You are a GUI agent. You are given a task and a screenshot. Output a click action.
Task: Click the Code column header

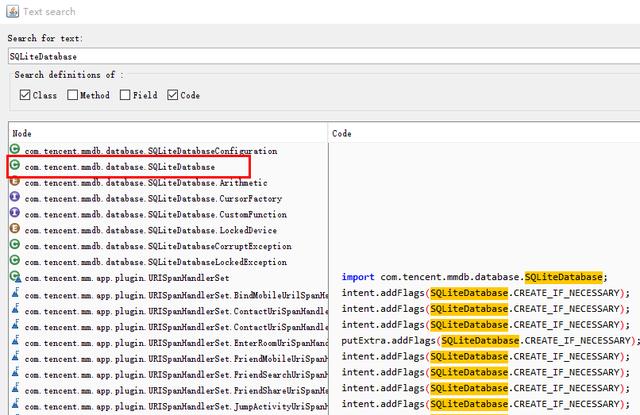tap(484, 133)
